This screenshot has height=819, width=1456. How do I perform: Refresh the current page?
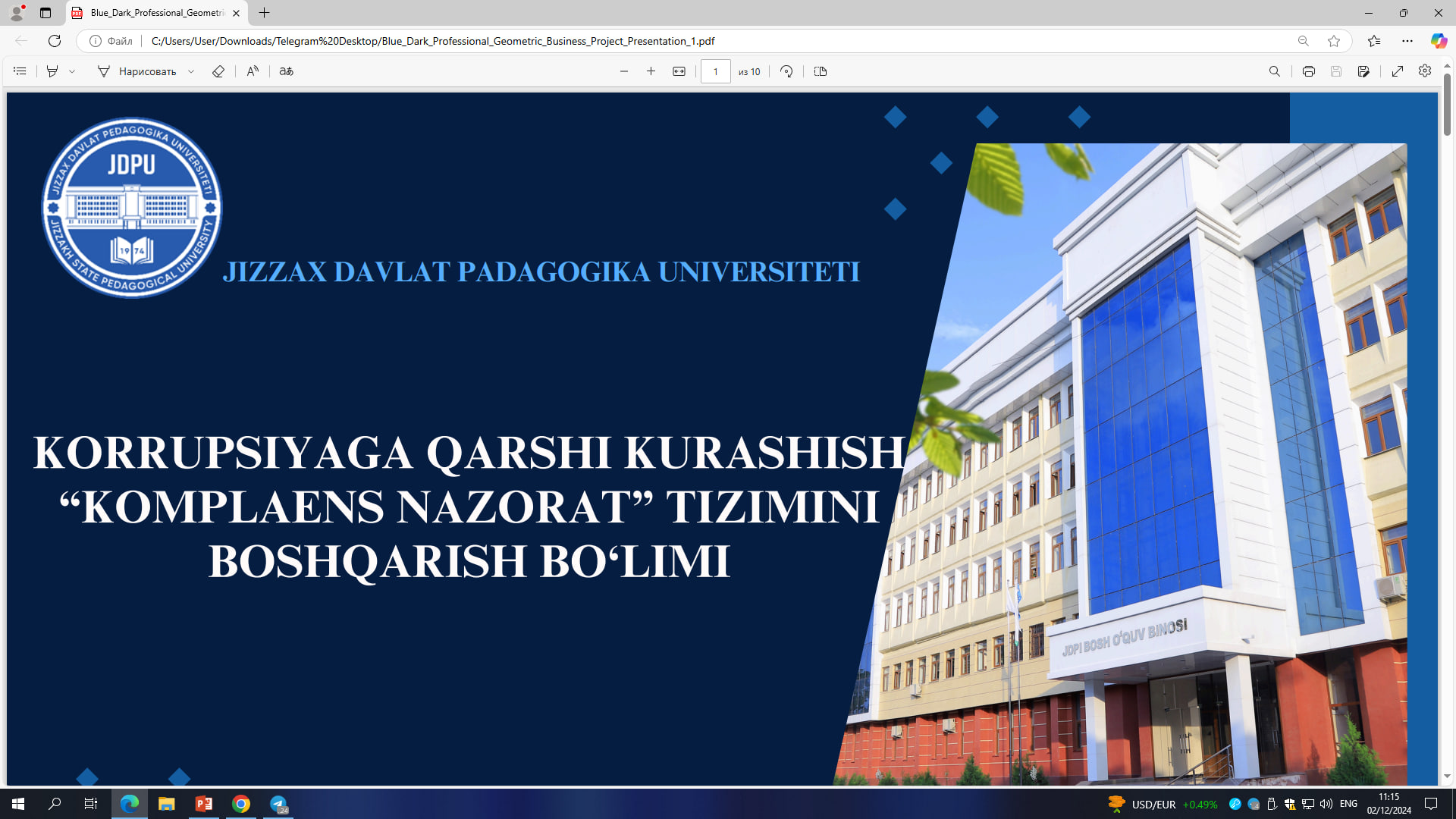pyautogui.click(x=55, y=41)
